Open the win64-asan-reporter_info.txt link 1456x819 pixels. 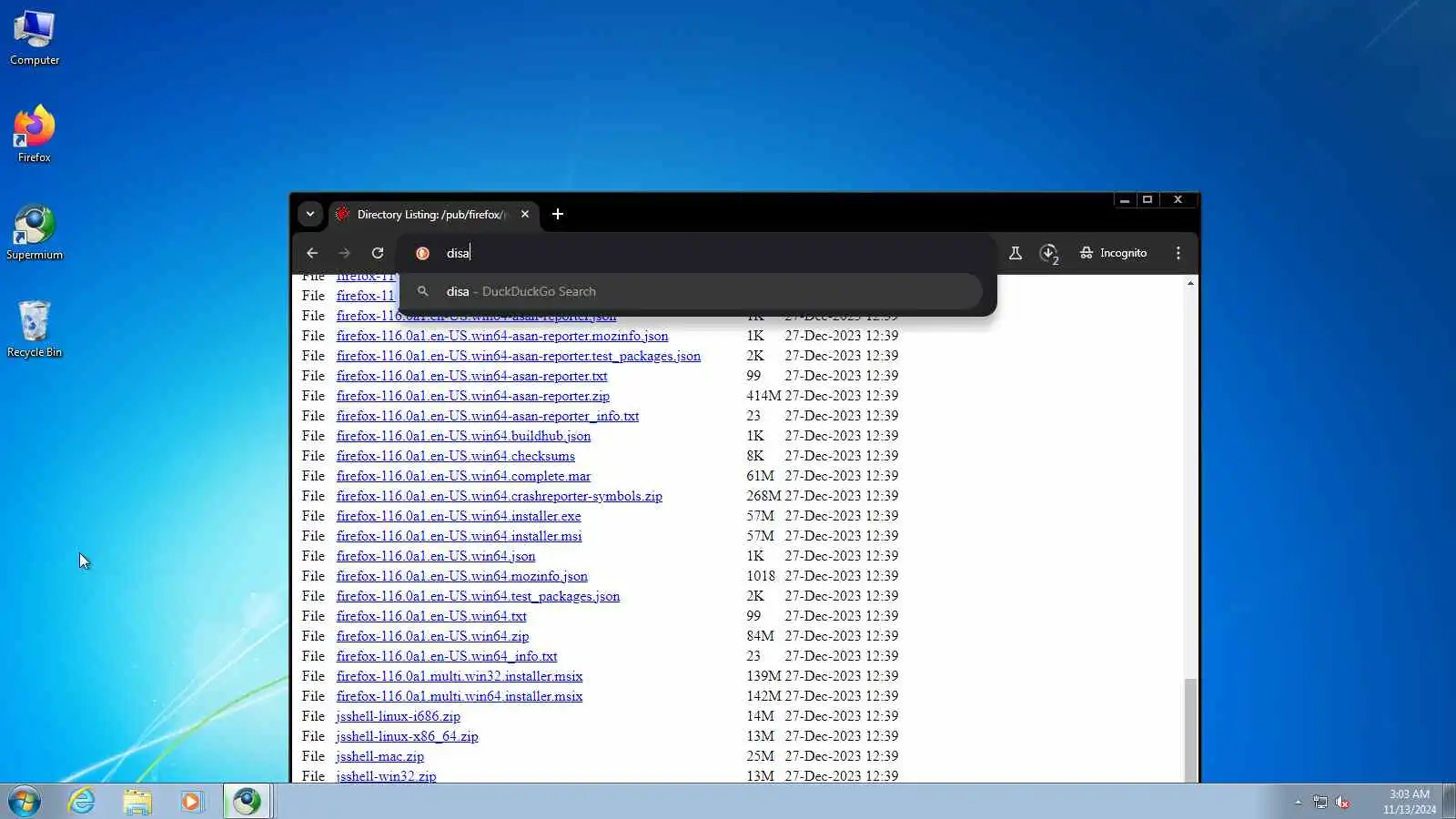coord(488,416)
